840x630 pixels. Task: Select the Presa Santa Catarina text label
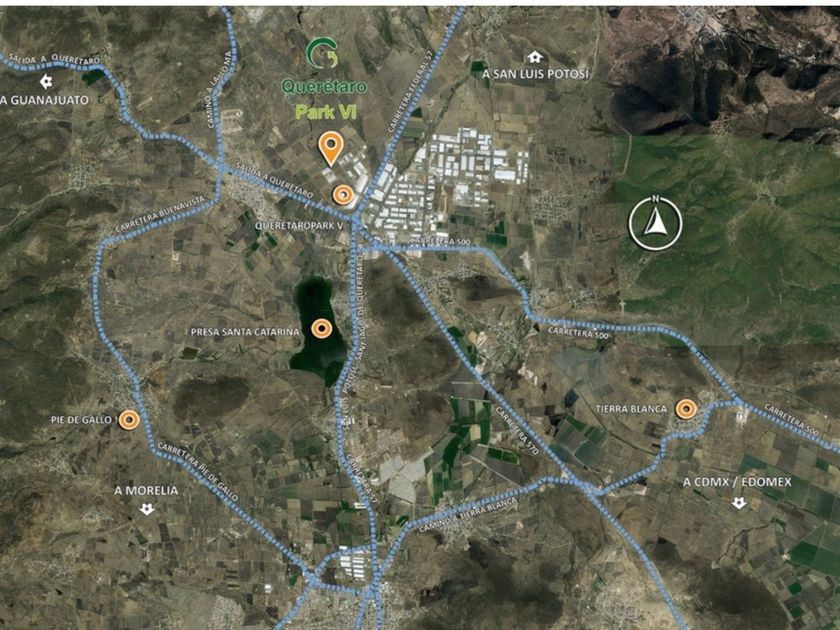pyautogui.click(x=245, y=332)
